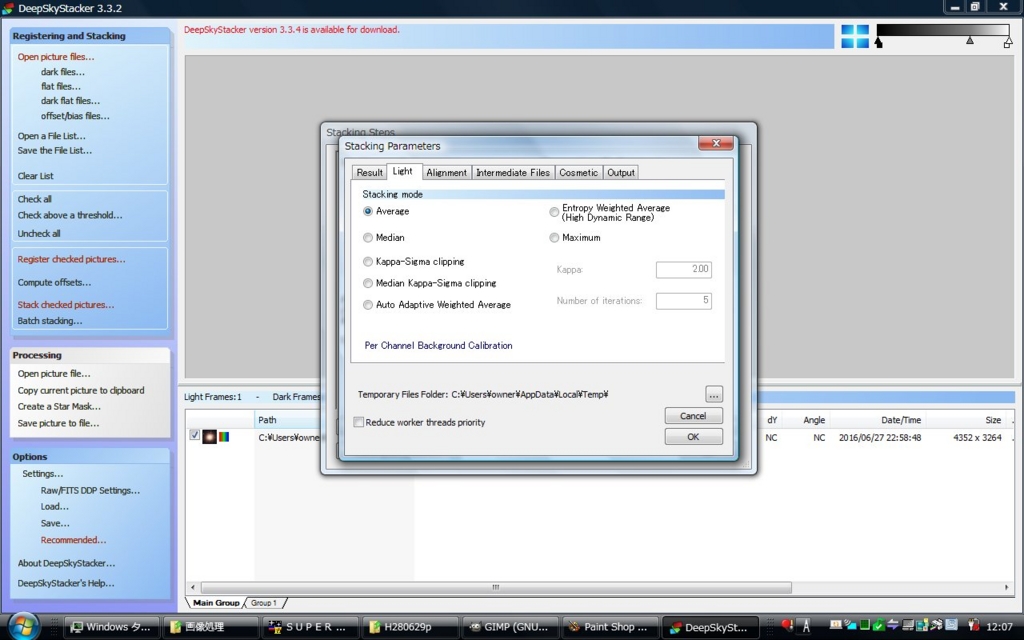The height and width of the screenshot is (640, 1024).
Task: Close the Stacking Parameters dialog
Action: [x=716, y=144]
